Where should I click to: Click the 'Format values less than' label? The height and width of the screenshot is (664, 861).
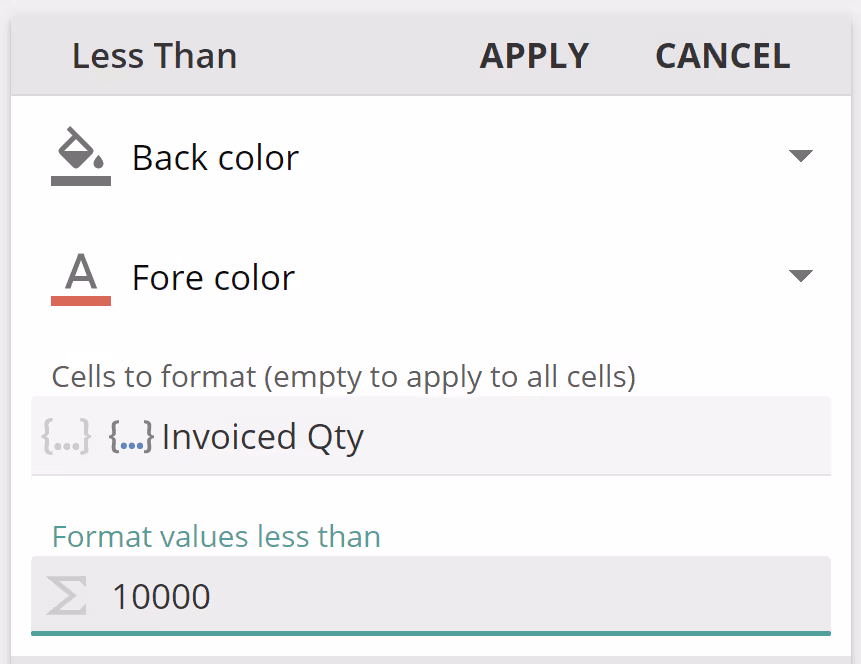216,536
